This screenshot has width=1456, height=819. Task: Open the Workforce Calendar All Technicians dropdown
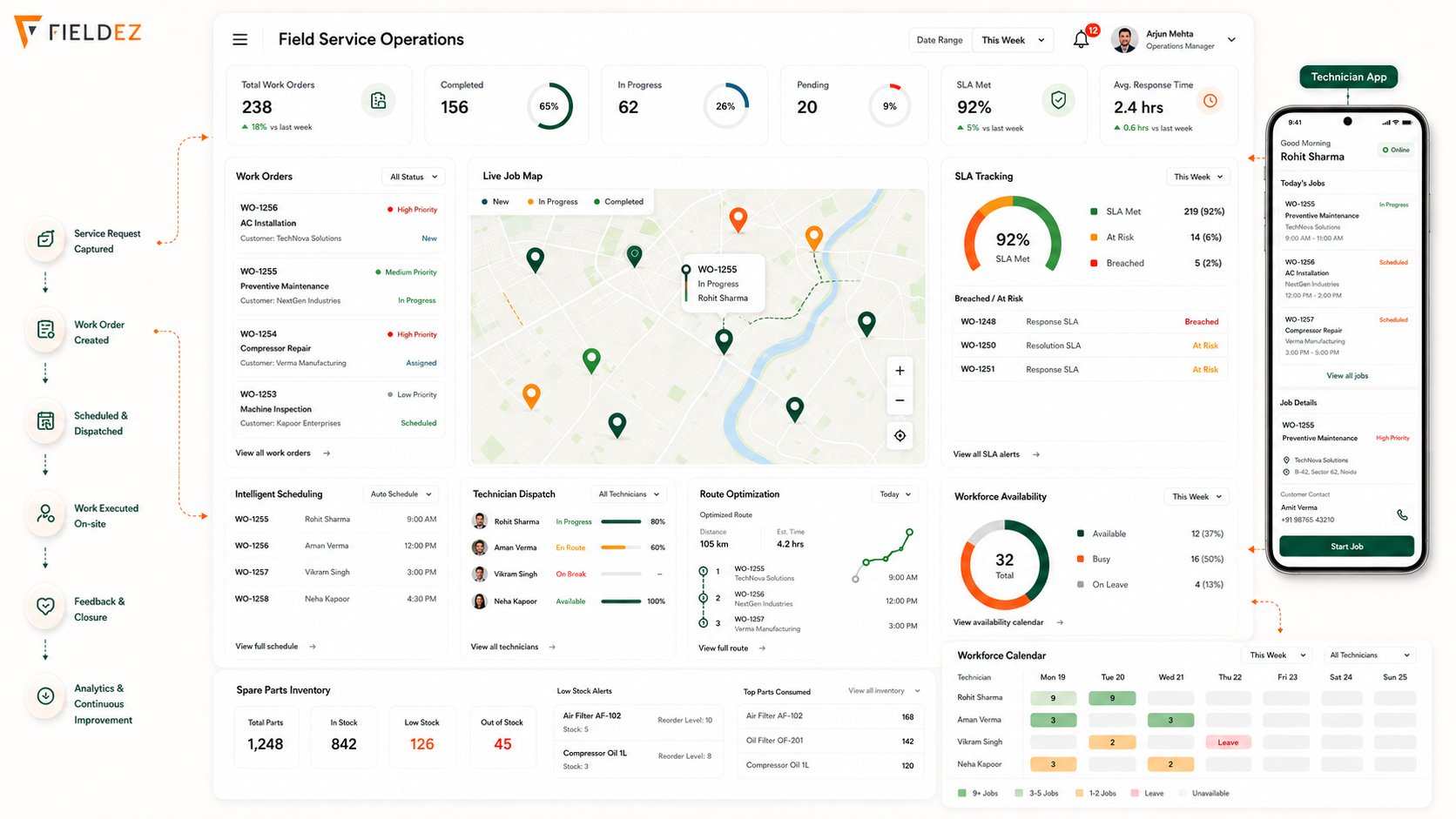point(1370,655)
